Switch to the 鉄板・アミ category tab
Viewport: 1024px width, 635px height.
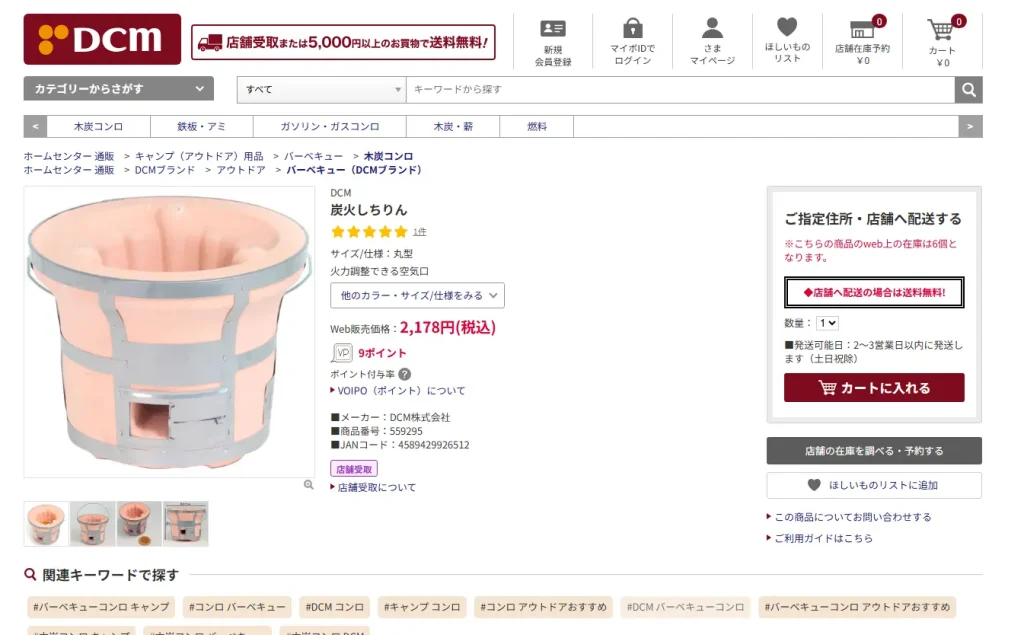201,127
